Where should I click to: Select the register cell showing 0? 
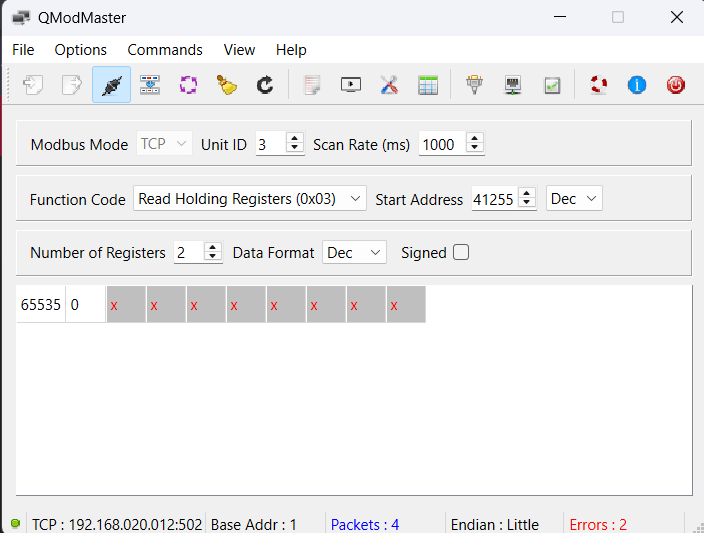tap(86, 304)
